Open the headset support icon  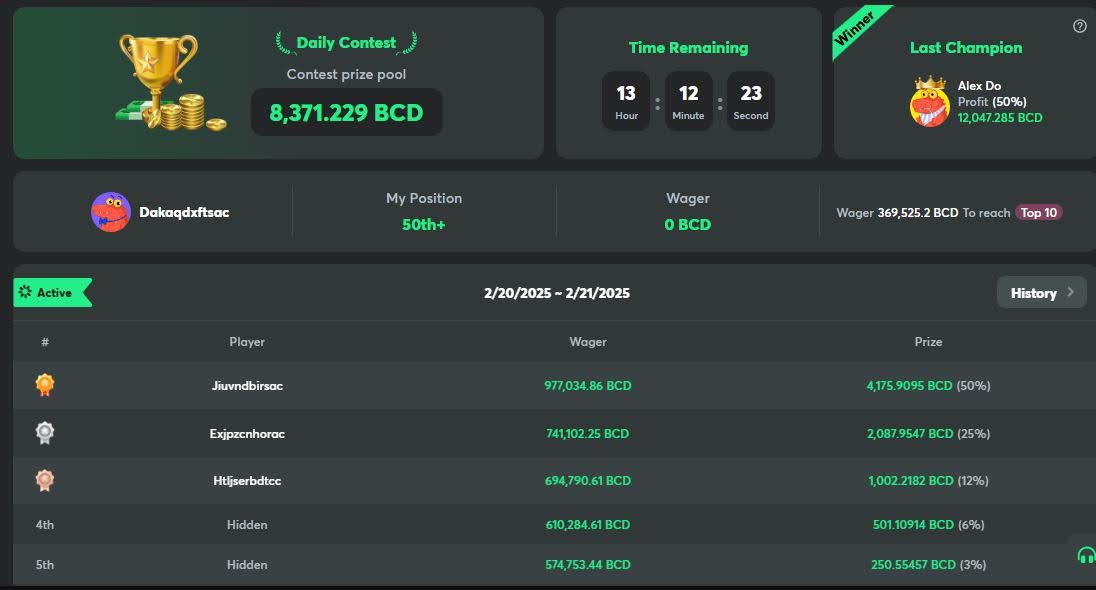(1085, 555)
